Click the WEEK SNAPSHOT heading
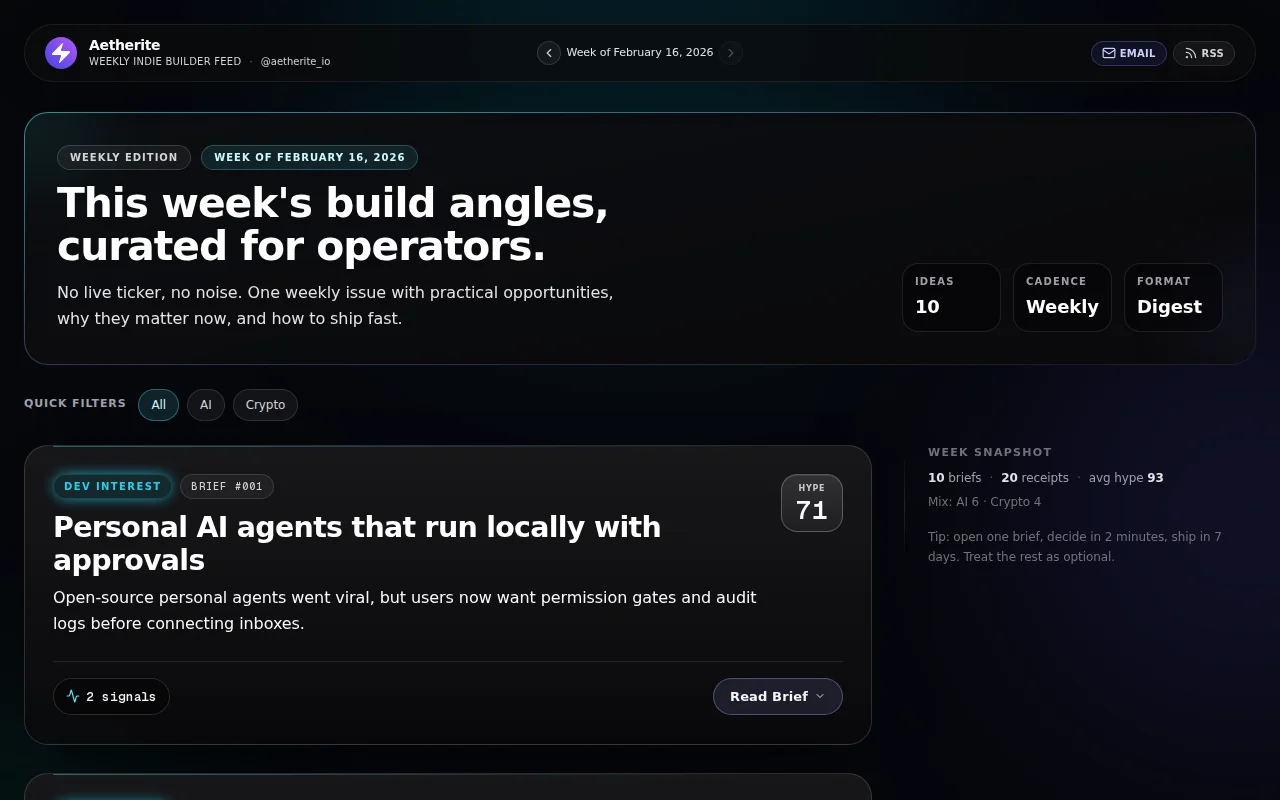The height and width of the screenshot is (800, 1280). pos(990,452)
